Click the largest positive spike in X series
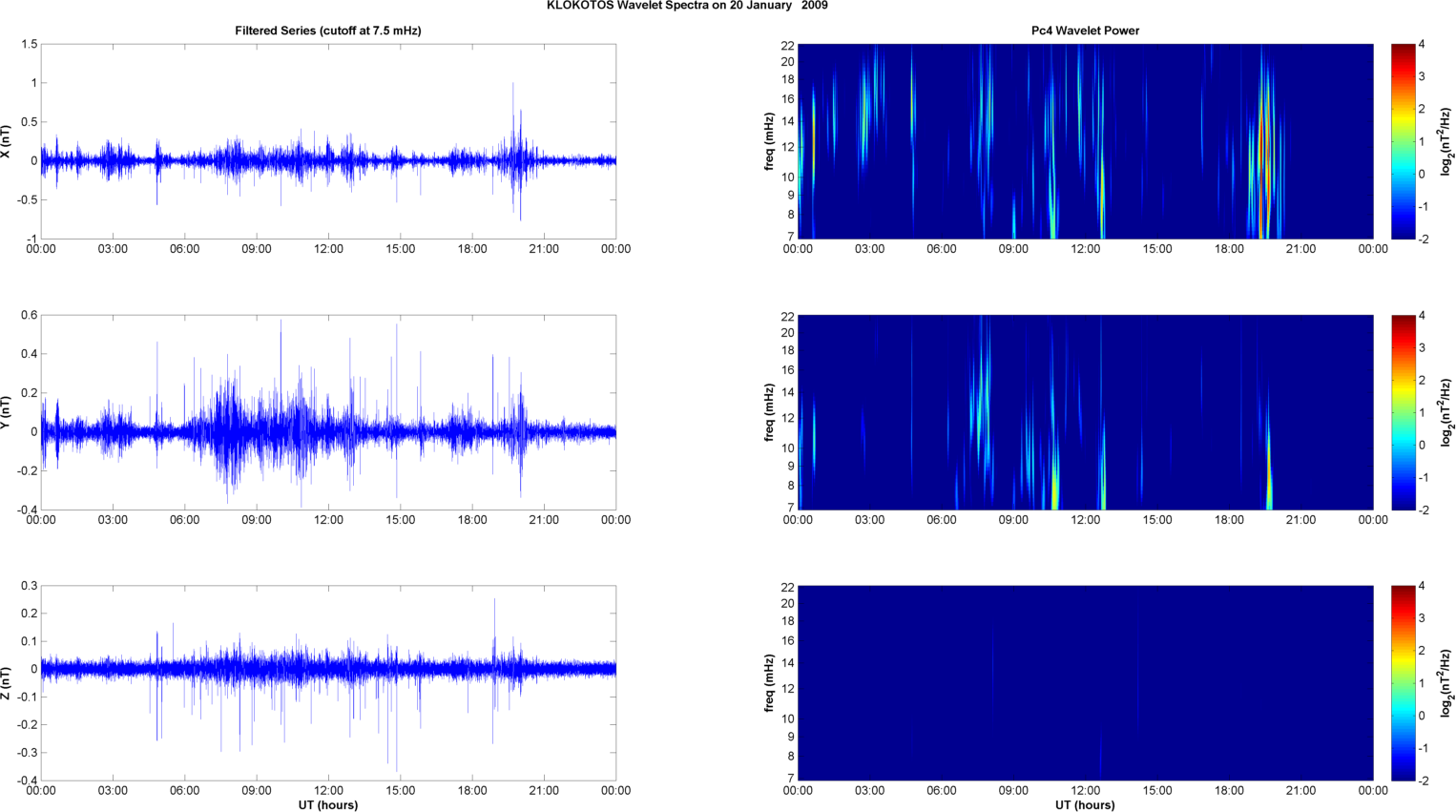Image resolution: width=1456 pixels, height=812 pixels. [513, 86]
